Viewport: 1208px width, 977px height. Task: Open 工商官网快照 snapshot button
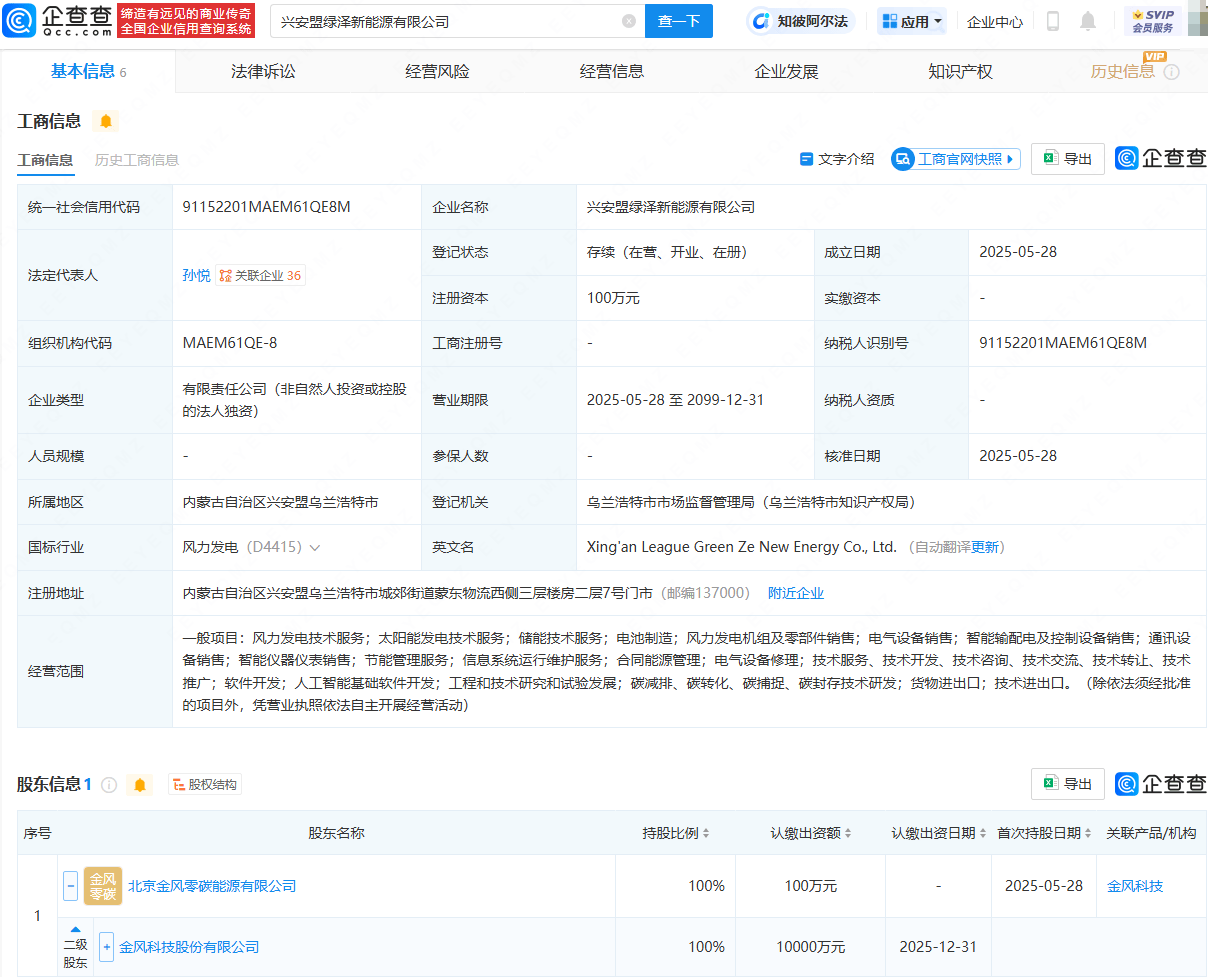point(956,159)
